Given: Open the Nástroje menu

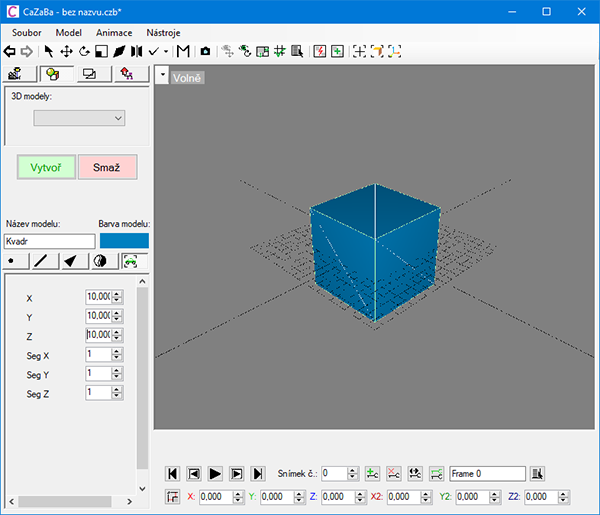Looking at the screenshot, I should [x=163, y=32].
